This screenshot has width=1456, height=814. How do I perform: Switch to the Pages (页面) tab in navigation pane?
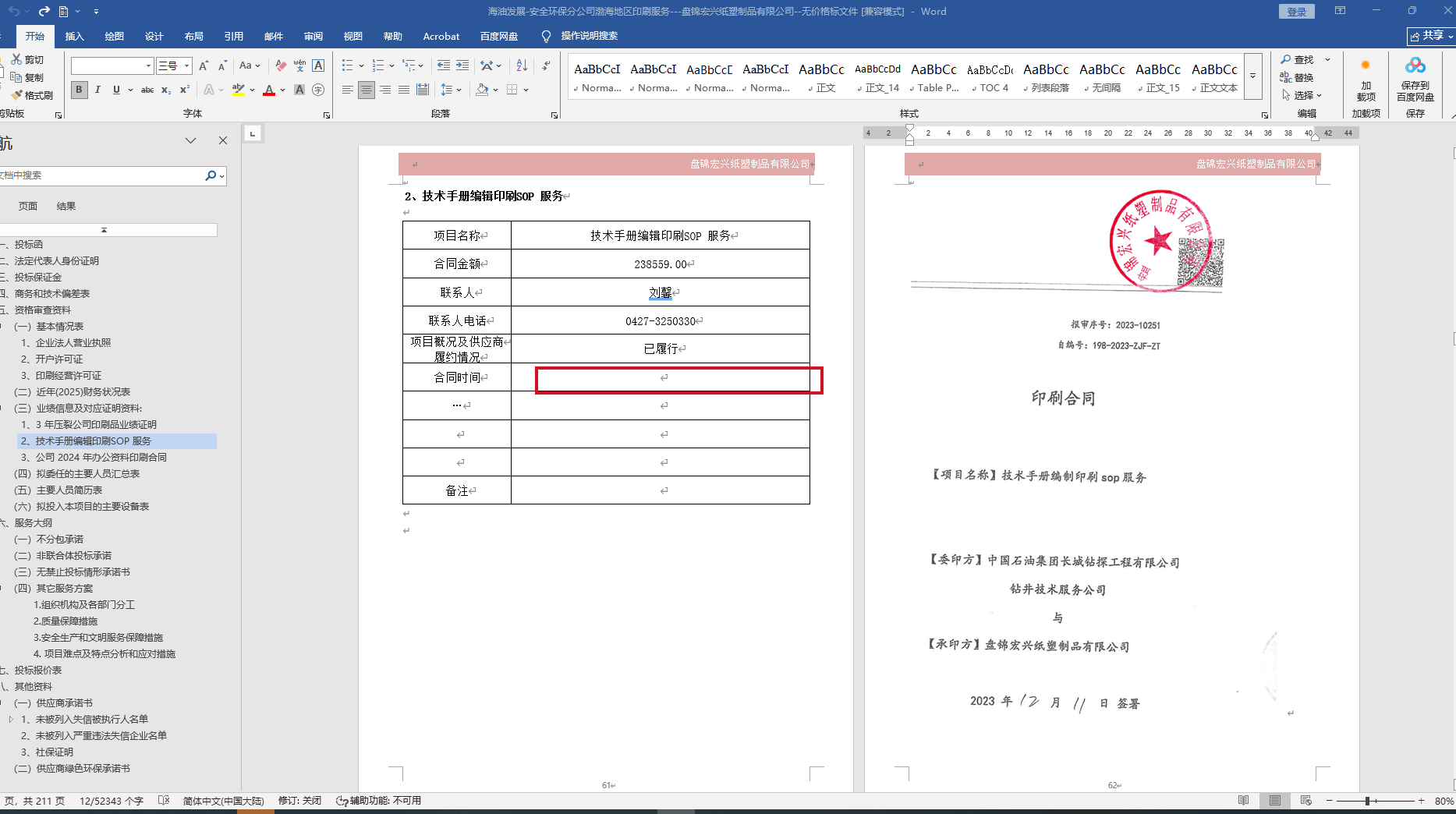(28, 206)
